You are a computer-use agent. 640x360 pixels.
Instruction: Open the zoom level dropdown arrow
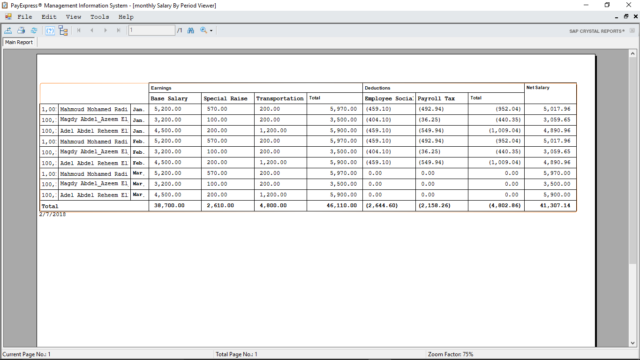click(211, 31)
